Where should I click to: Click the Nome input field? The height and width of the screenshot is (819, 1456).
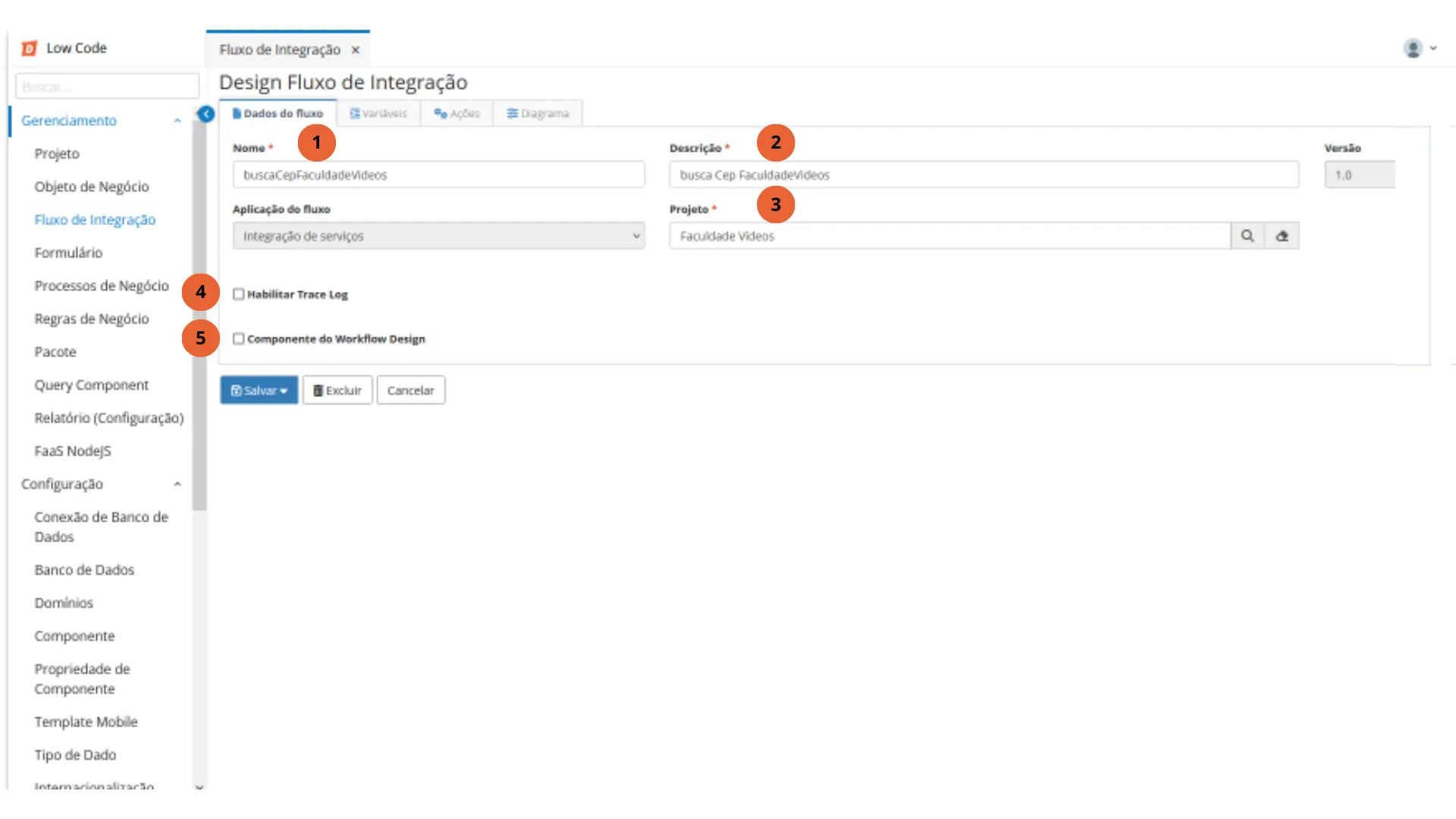click(438, 175)
